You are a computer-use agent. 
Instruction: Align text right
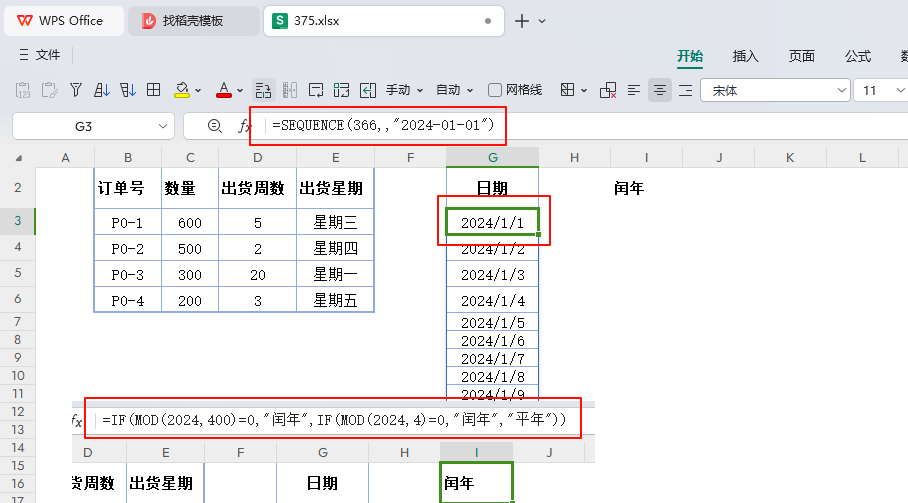click(x=686, y=90)
